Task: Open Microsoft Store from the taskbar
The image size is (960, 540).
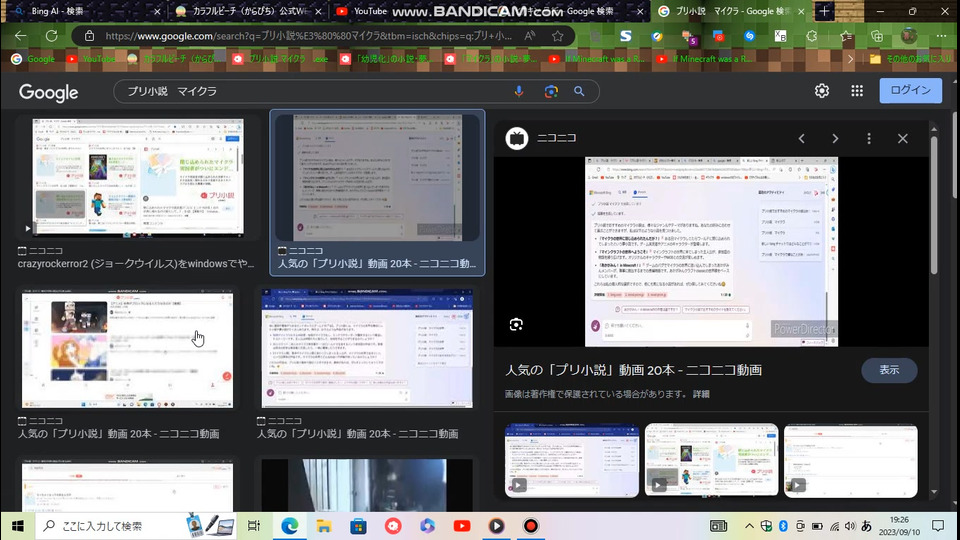Action: click(358, 525)
